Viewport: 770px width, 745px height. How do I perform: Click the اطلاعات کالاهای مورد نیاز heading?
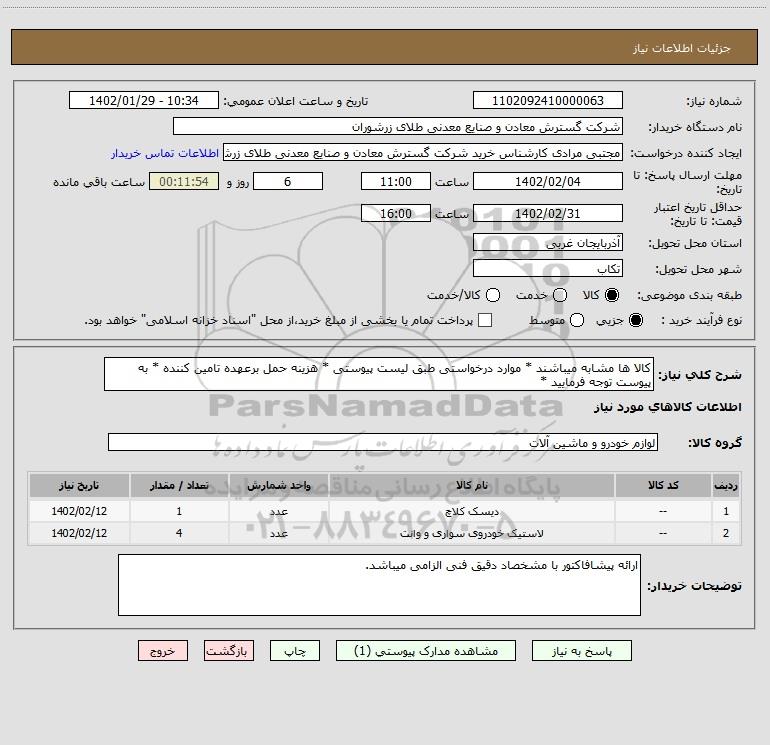668,407
